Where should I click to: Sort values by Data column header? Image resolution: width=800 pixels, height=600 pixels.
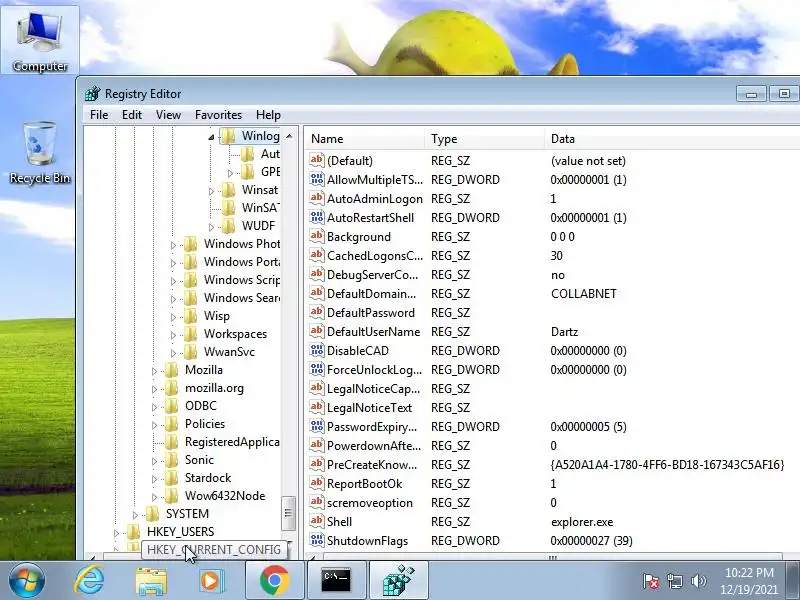pyautogui.click(x=672, y=139)
